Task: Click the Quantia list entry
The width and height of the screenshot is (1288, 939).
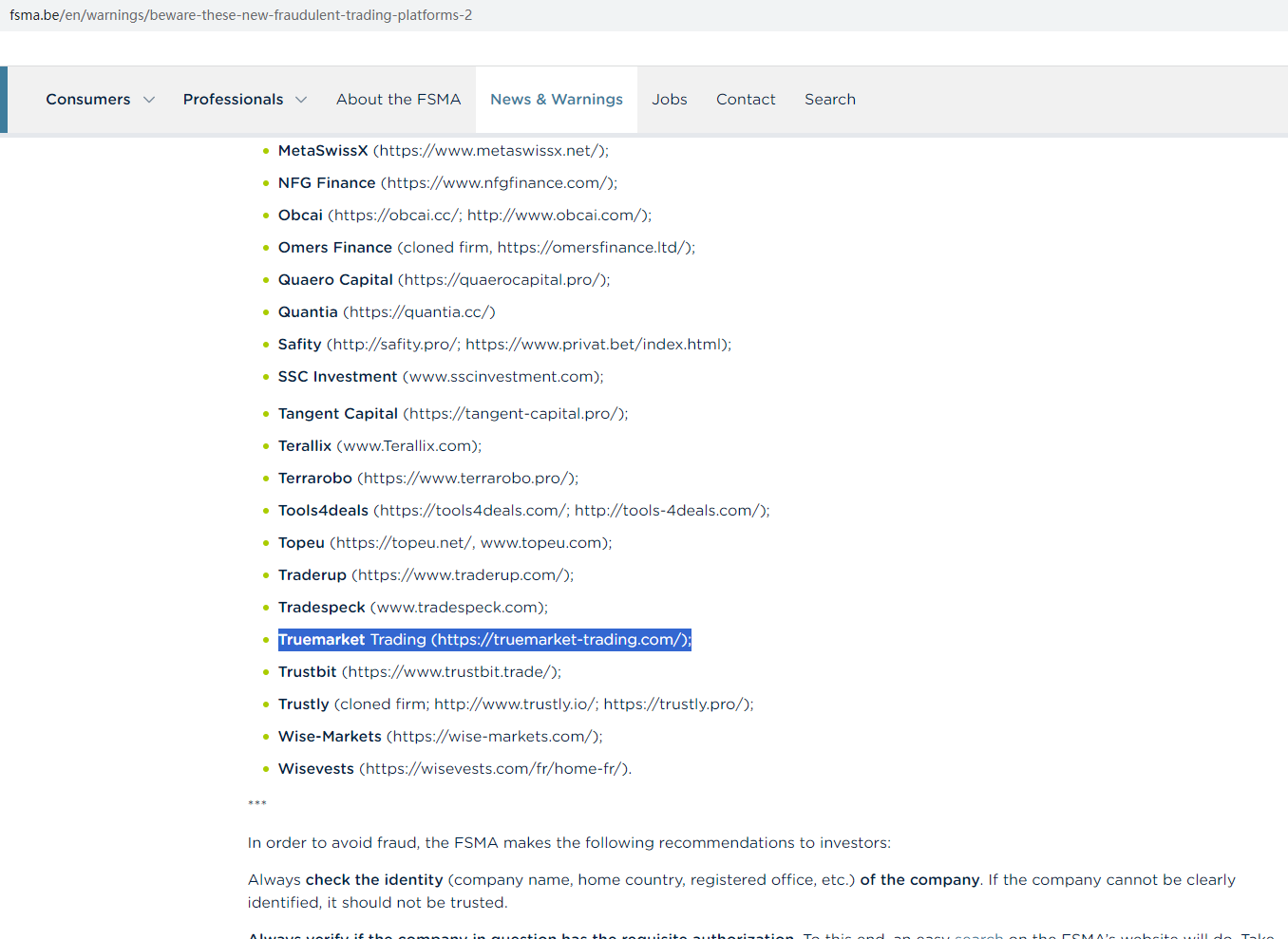Action: tap(387, 312)
